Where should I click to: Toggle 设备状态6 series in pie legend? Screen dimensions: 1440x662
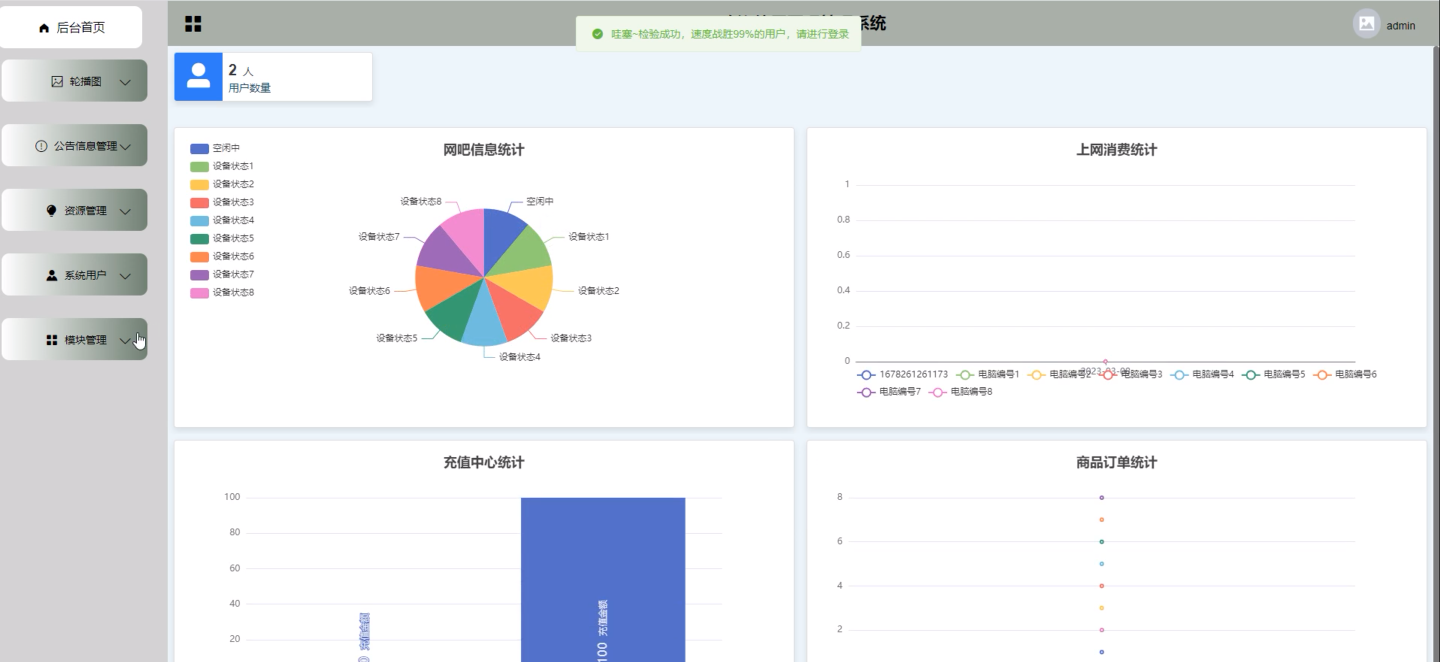[222, 256]
